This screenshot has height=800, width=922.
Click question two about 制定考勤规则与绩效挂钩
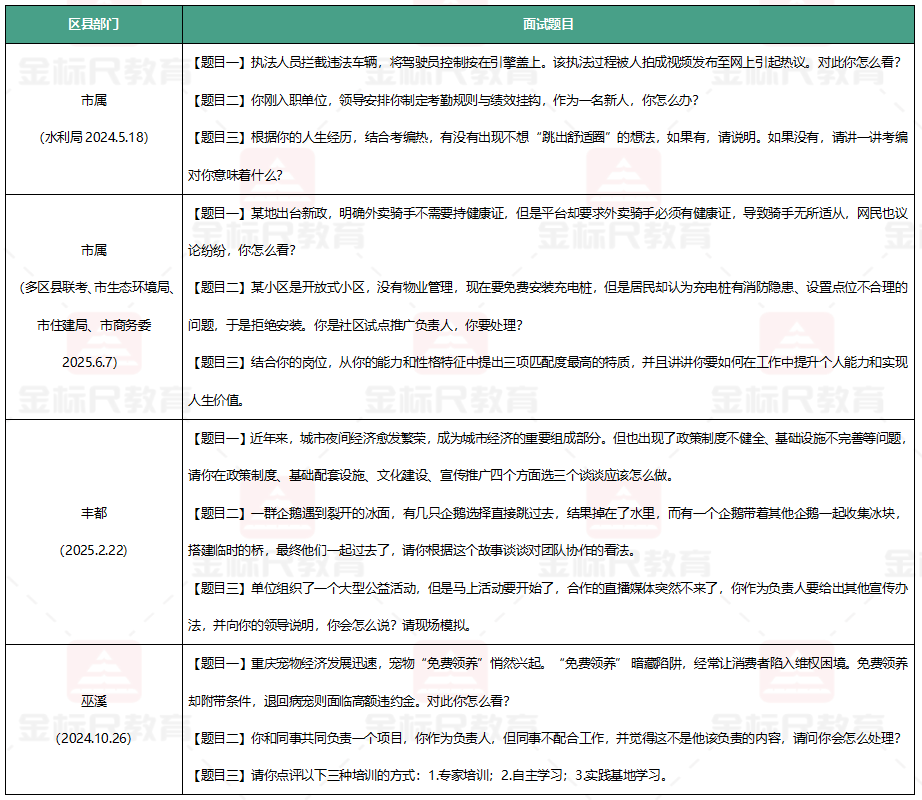(x=443, y=101)
